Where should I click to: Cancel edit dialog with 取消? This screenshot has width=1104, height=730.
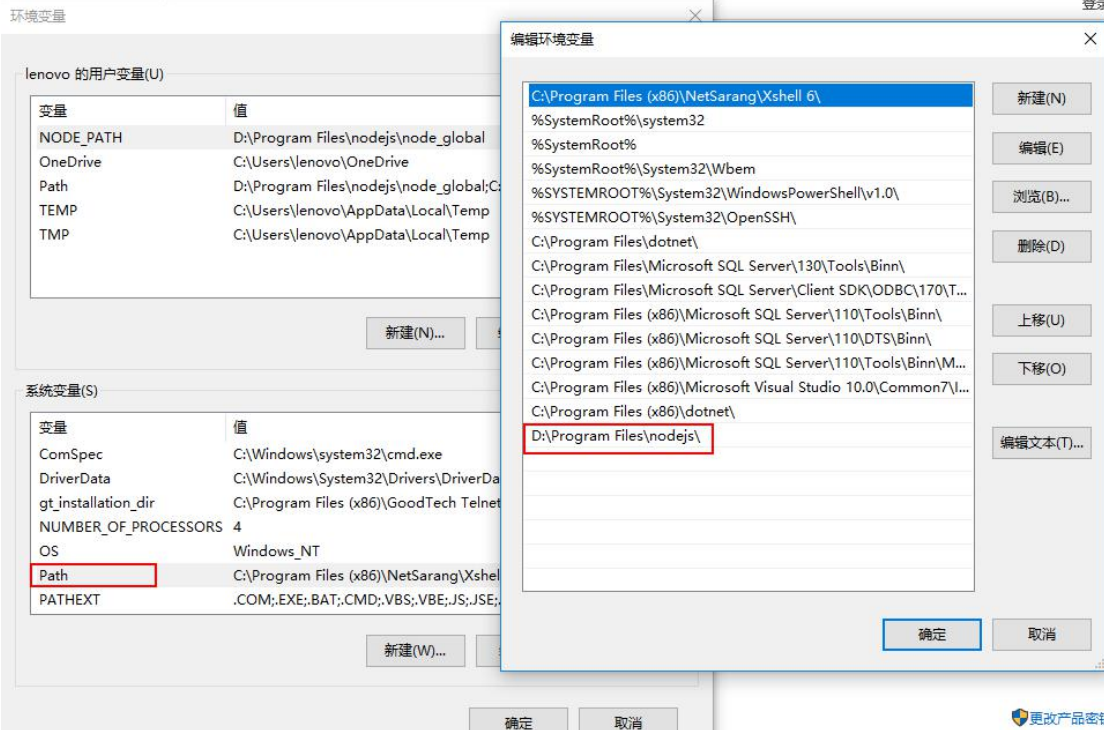[x=1041, y=634]
